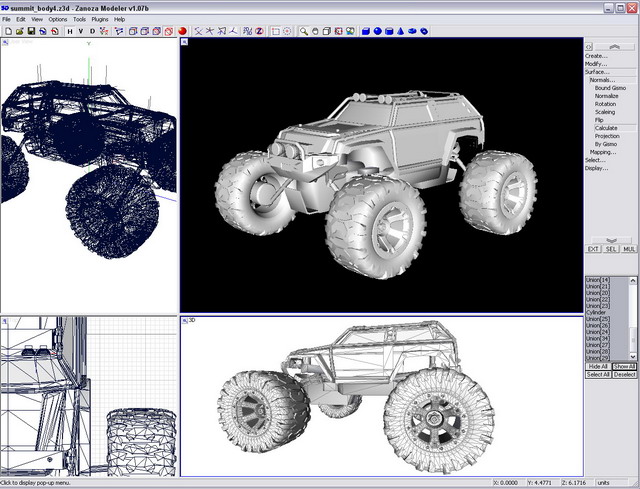Create a blue box primitive
The height and width of the screenshot is (489, 640).
(365, 31)
